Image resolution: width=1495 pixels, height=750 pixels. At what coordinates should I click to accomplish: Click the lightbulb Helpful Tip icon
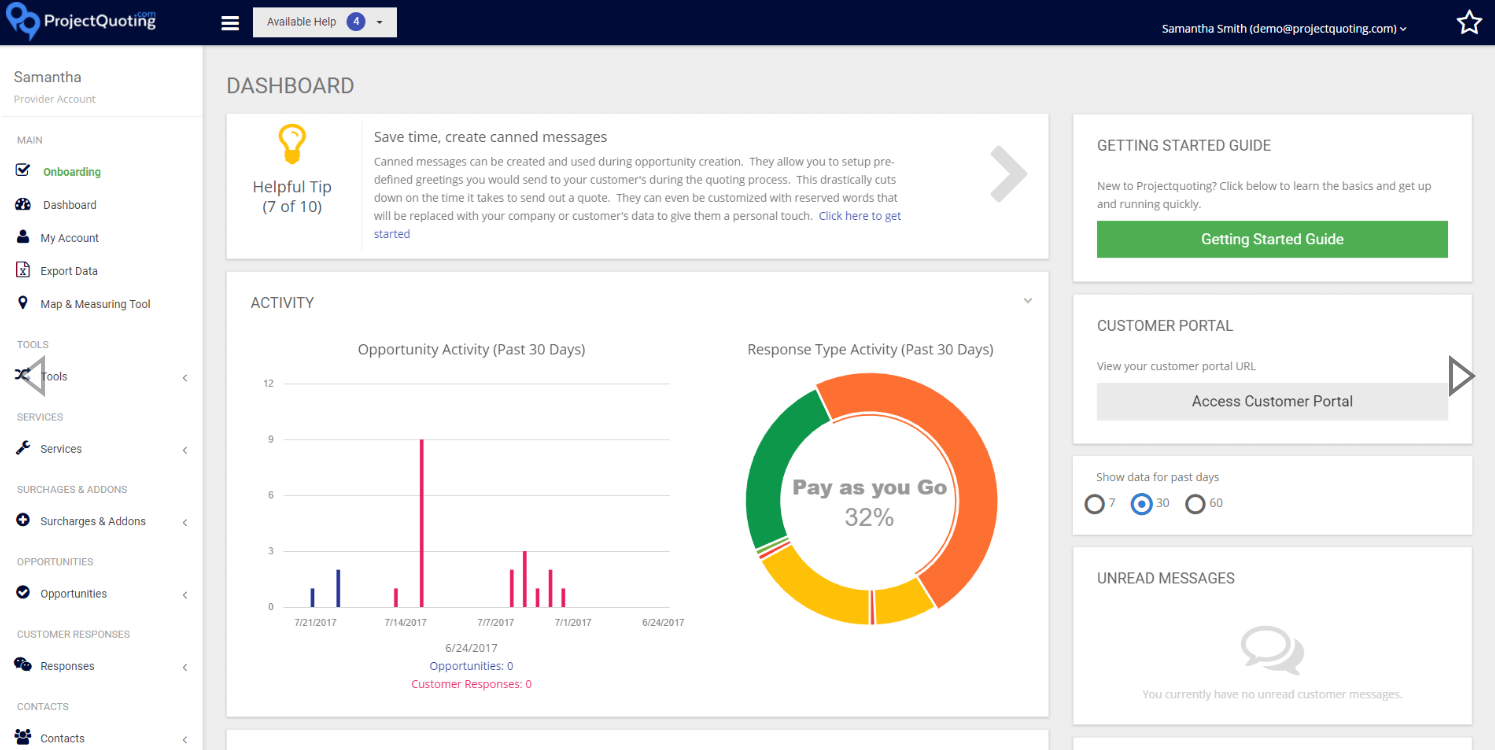(x=291, y=145)
